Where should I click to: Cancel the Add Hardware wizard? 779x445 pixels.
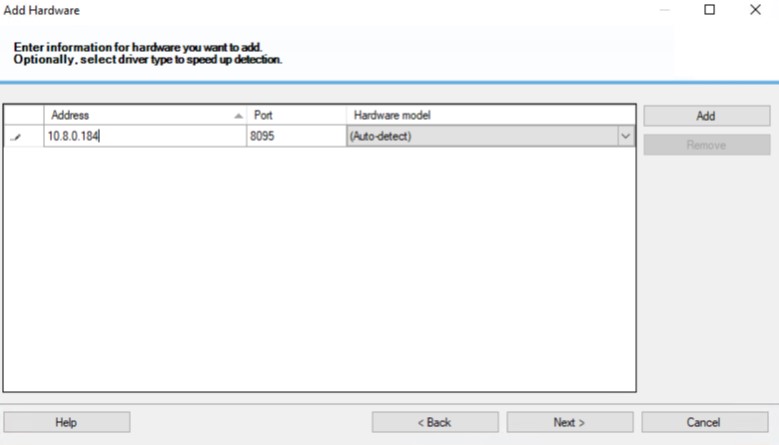tap(704, 422)
